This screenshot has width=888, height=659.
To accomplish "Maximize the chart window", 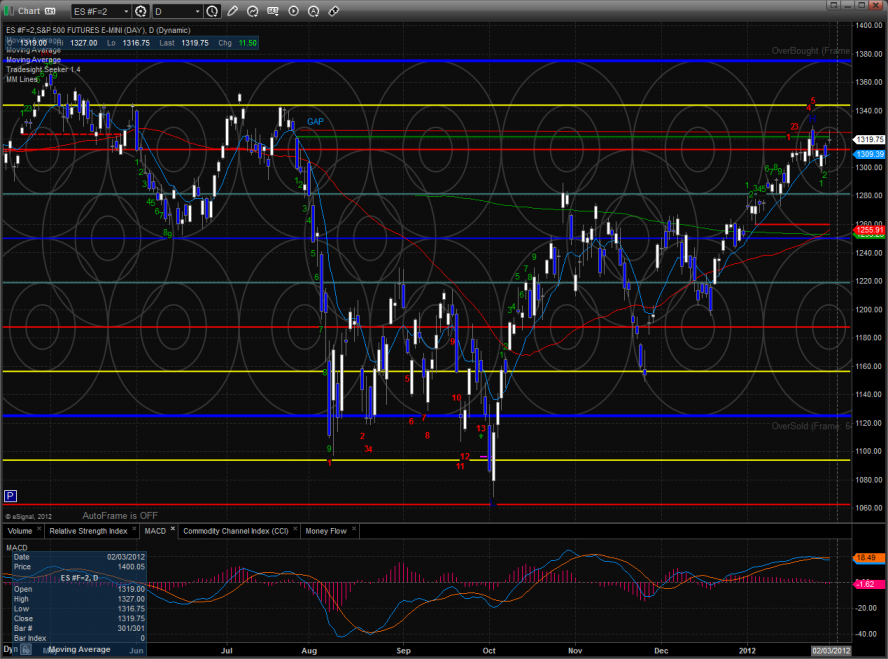I will tap(861, 5).
